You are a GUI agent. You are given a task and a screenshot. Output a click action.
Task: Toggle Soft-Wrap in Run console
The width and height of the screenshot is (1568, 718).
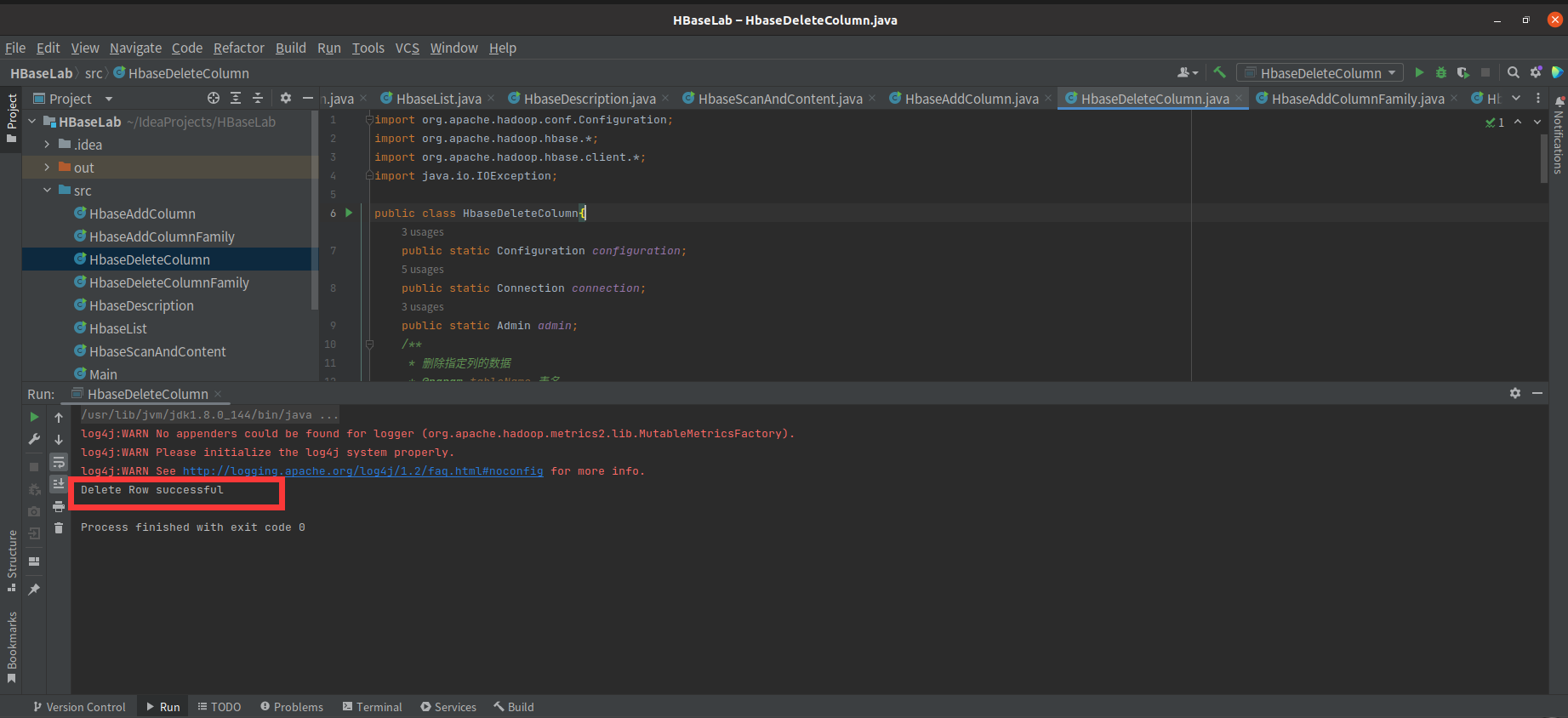(59, 462)
